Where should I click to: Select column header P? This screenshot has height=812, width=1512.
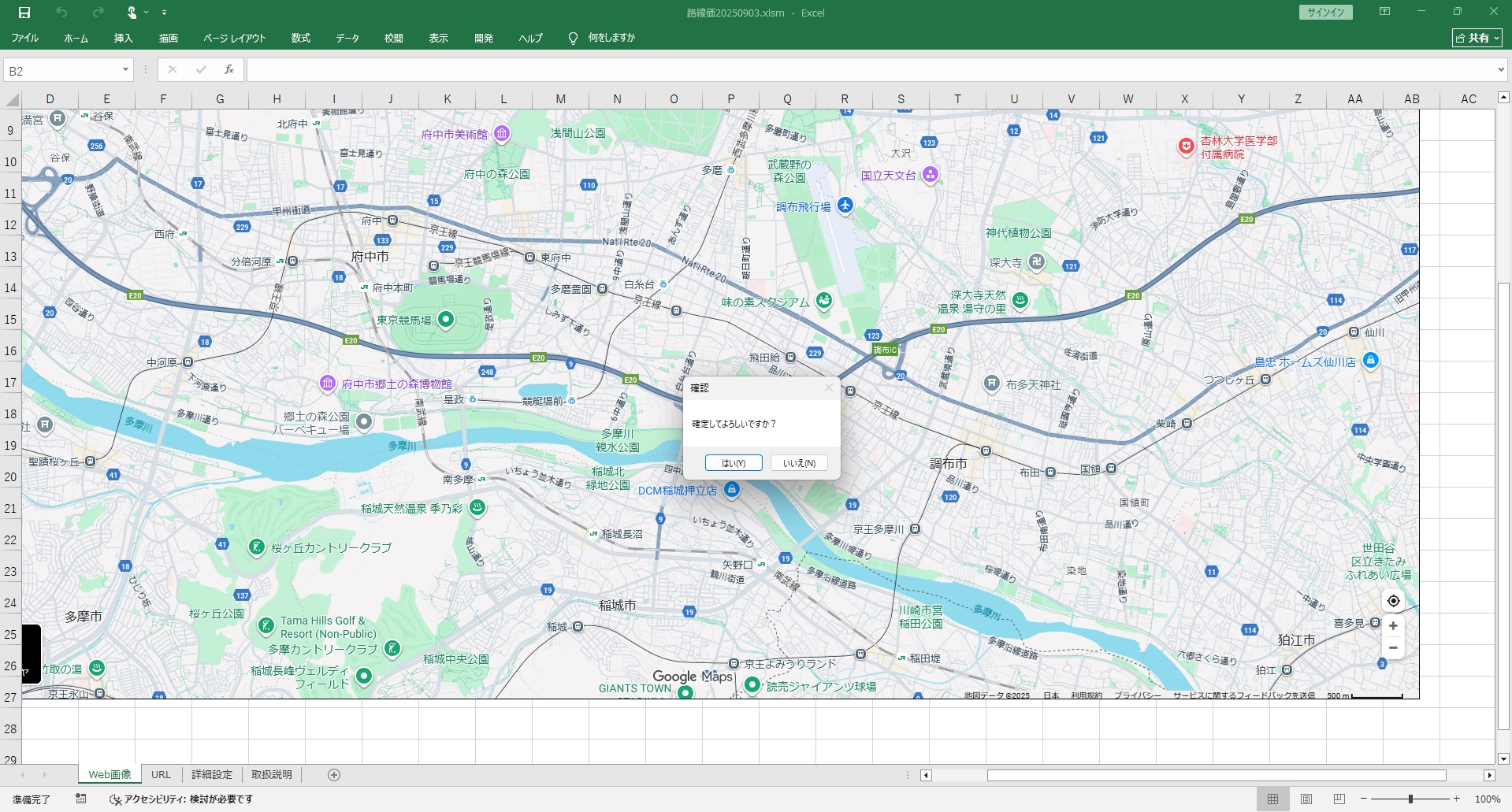[730, 99]
